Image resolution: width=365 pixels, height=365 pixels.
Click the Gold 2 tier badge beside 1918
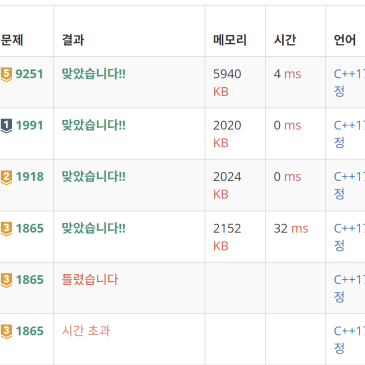[6, 177]
